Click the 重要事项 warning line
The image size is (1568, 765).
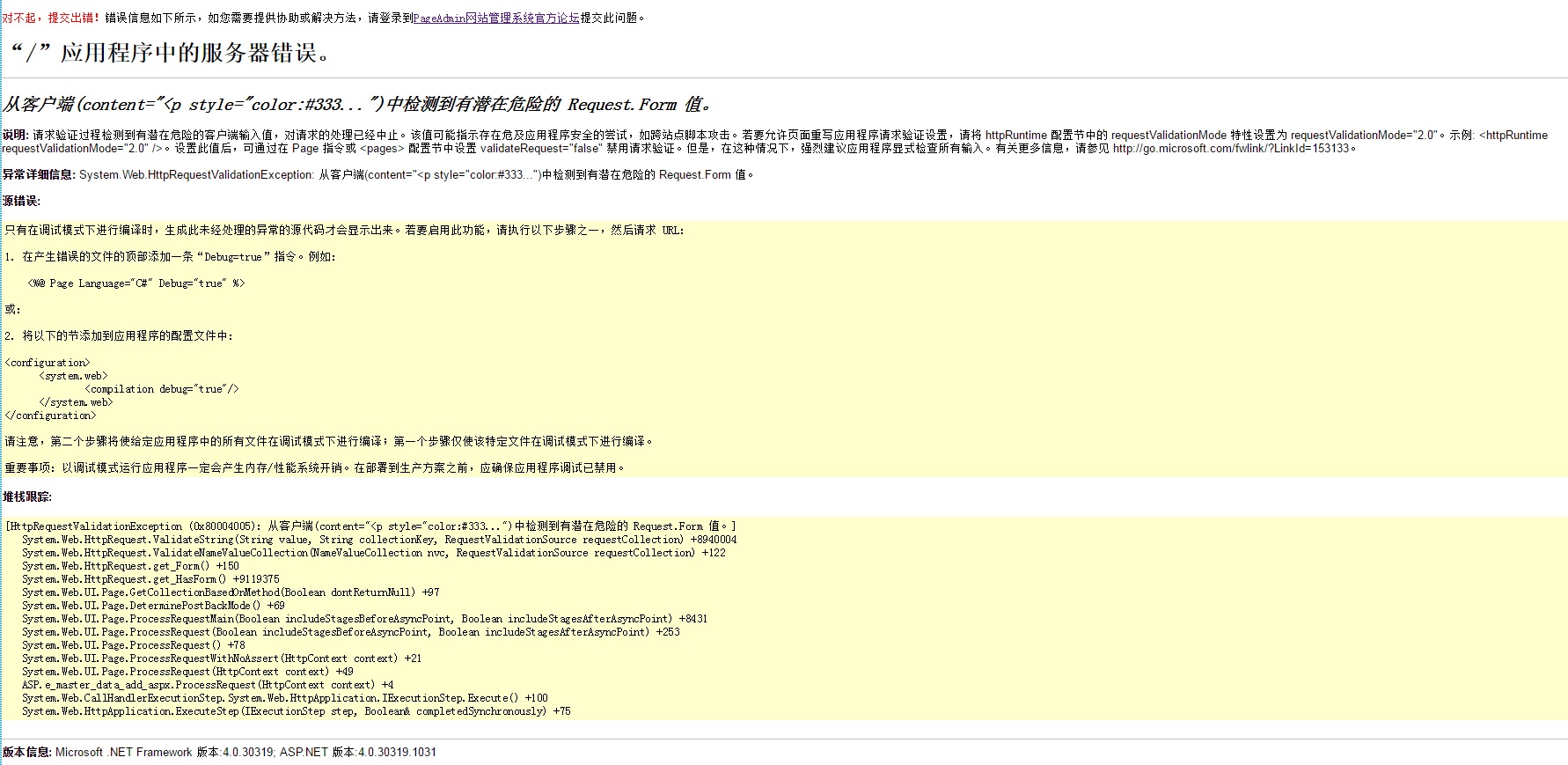coord(315,467)
